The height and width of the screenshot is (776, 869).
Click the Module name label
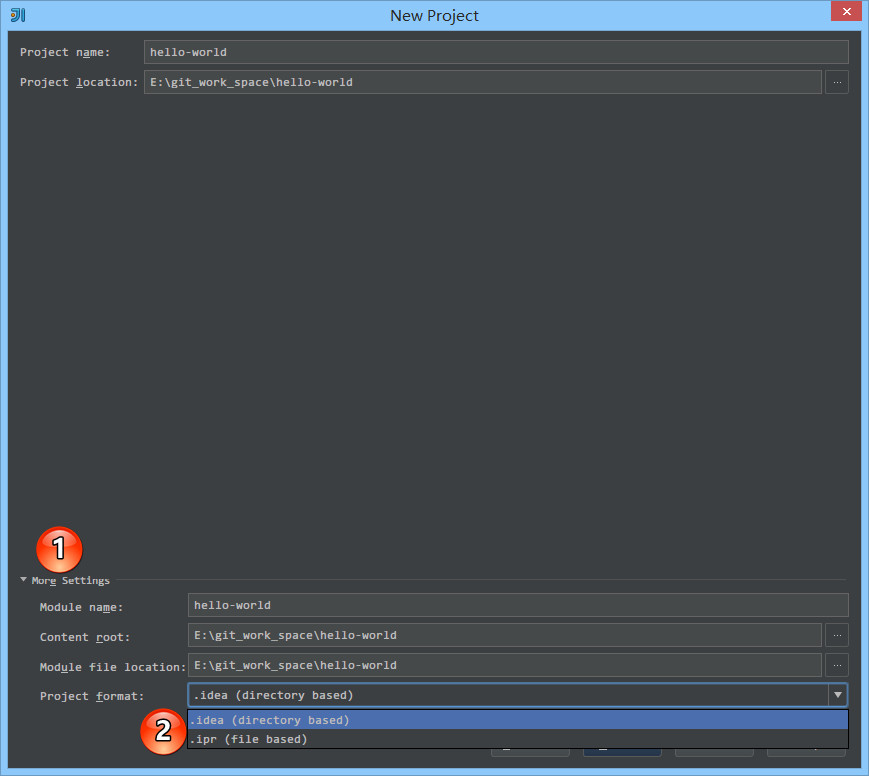pyautogui.click(x=81, y=607)
